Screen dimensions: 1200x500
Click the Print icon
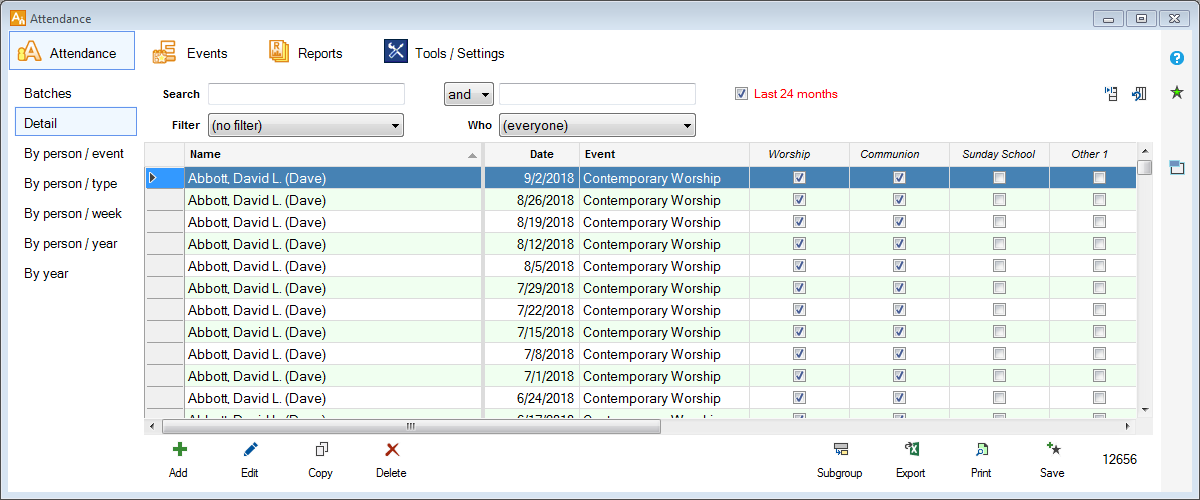coord(981,450)
